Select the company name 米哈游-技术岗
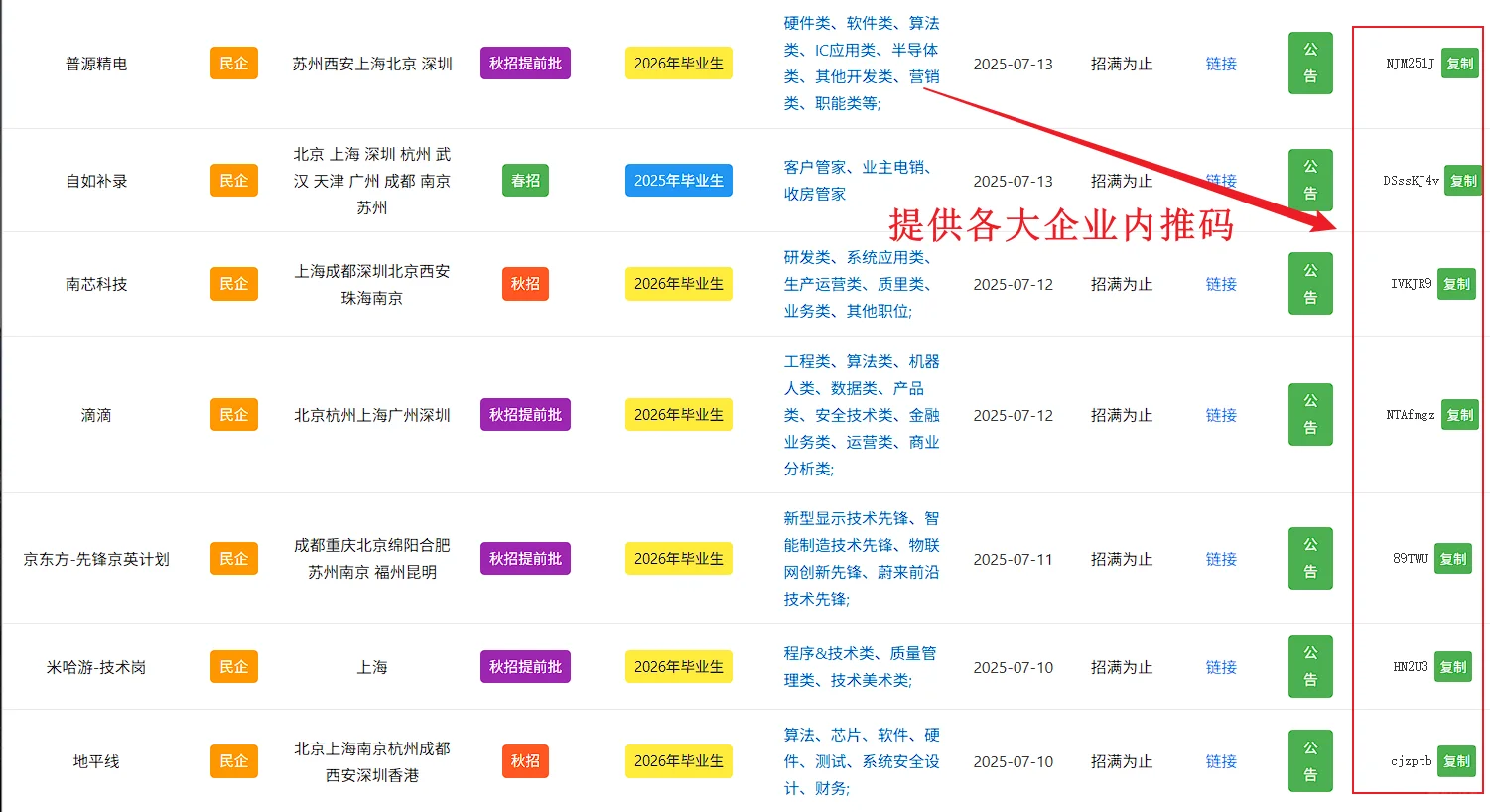 [x=96, y=667]
